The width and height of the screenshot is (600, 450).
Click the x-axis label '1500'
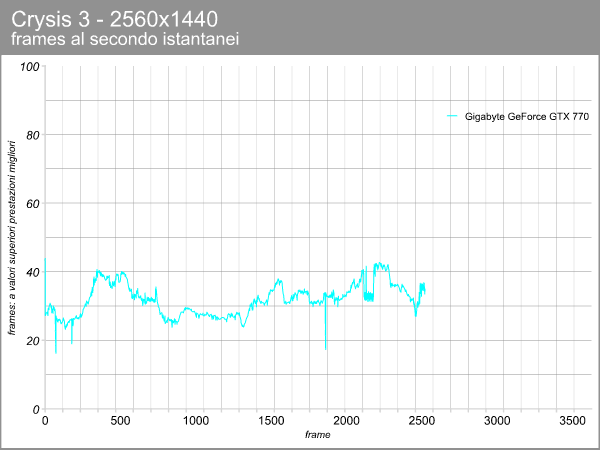pyautogui.click(x=271, y=421)
